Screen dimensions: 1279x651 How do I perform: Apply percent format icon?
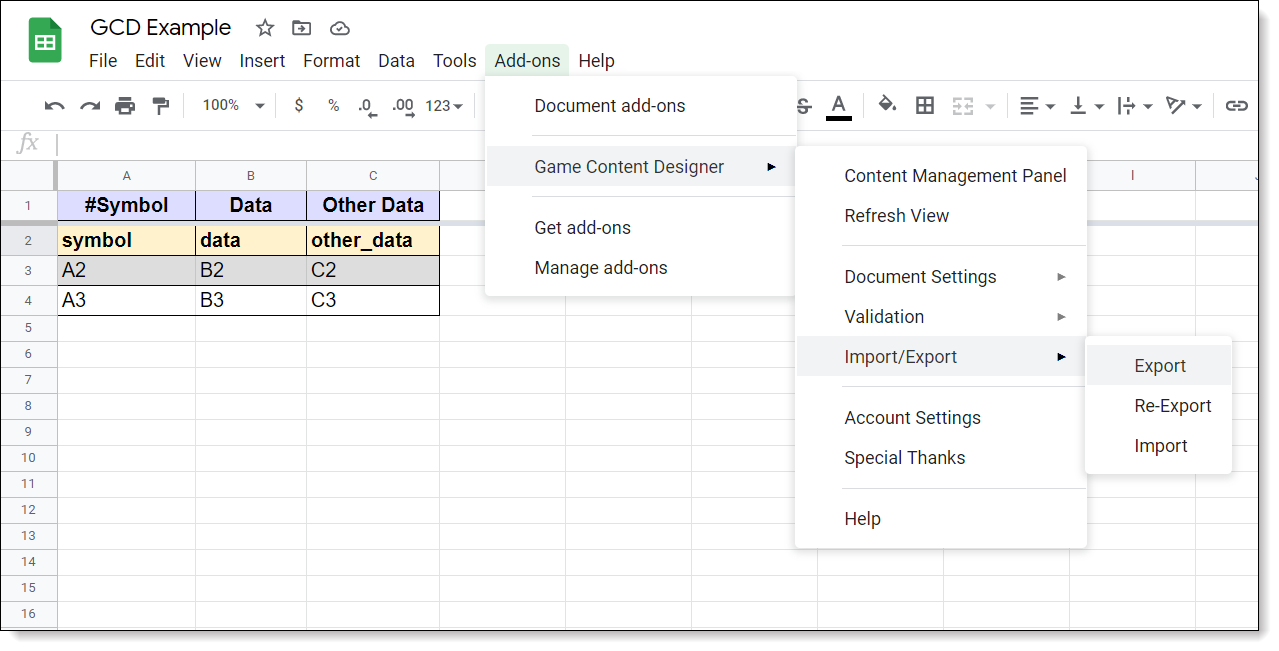[333, 106]
